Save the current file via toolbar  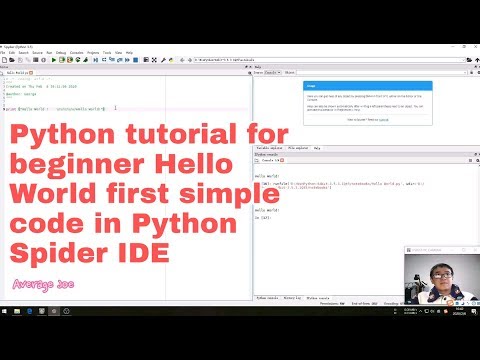[x=20, y=60]
